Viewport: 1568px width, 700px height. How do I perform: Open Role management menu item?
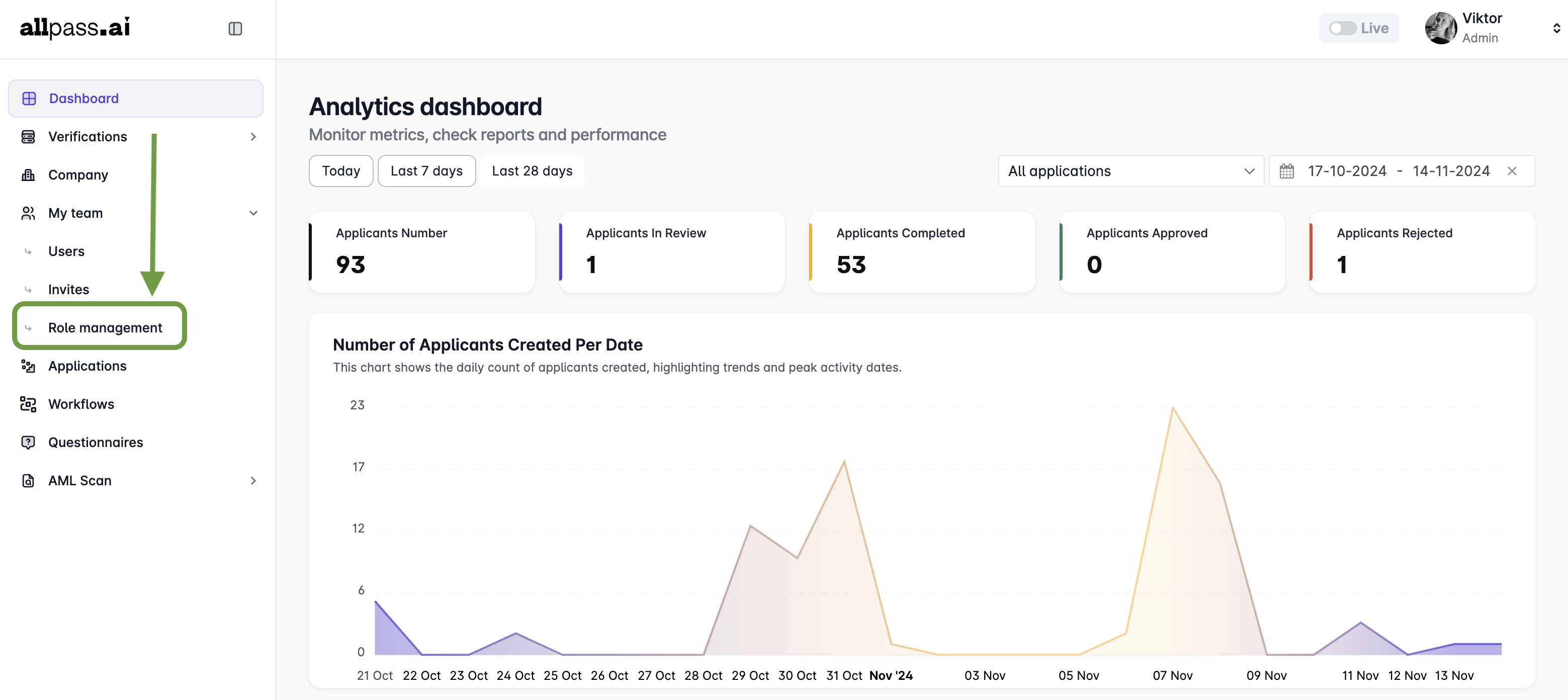coord(105,327)
